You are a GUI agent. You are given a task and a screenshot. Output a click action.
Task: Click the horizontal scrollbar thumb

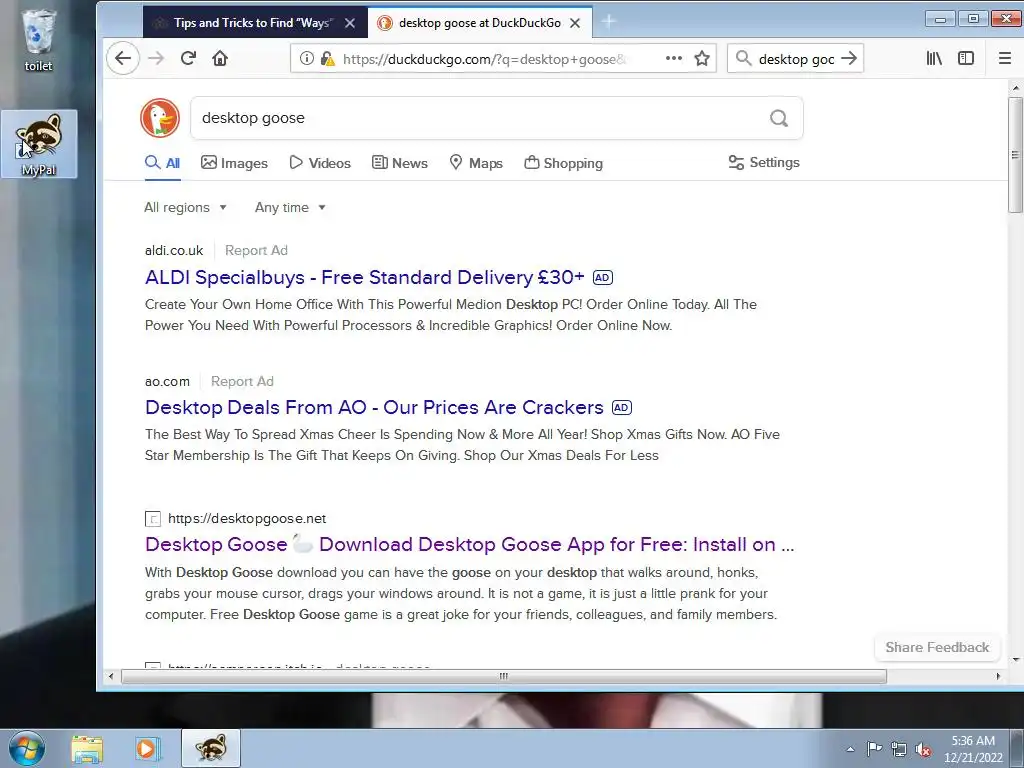click(x=504, y=676)
